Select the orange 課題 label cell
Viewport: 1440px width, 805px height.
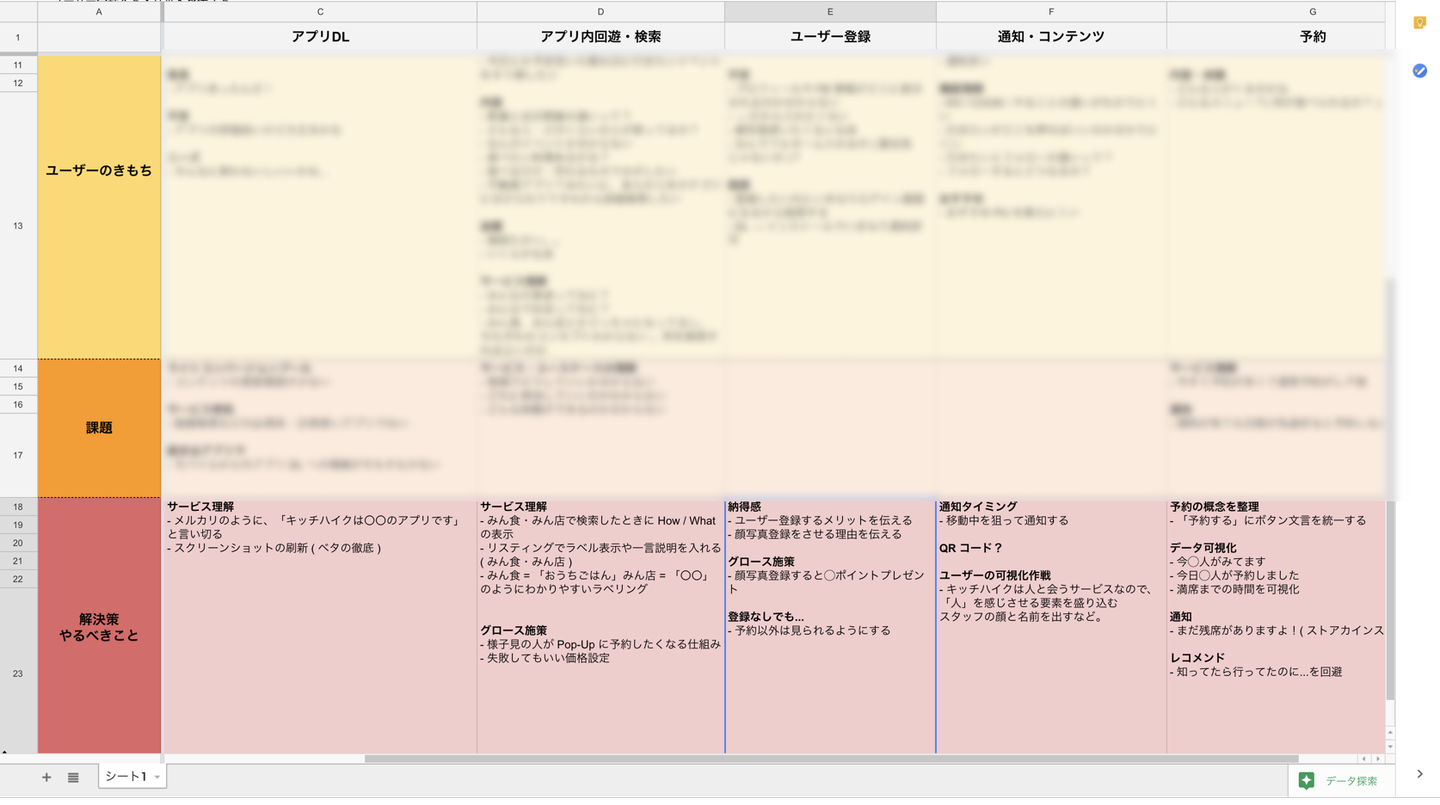pyautogui.click(x=99, y=428)
